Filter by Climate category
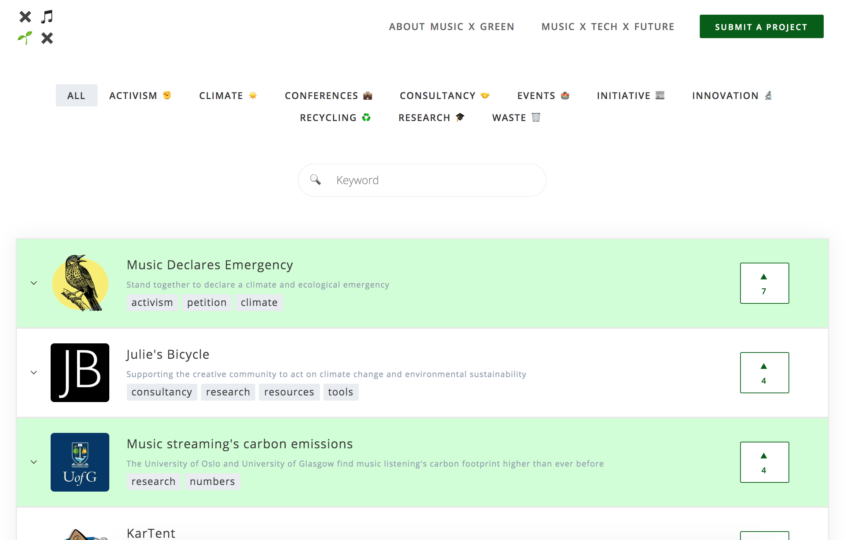 [227, 95]
